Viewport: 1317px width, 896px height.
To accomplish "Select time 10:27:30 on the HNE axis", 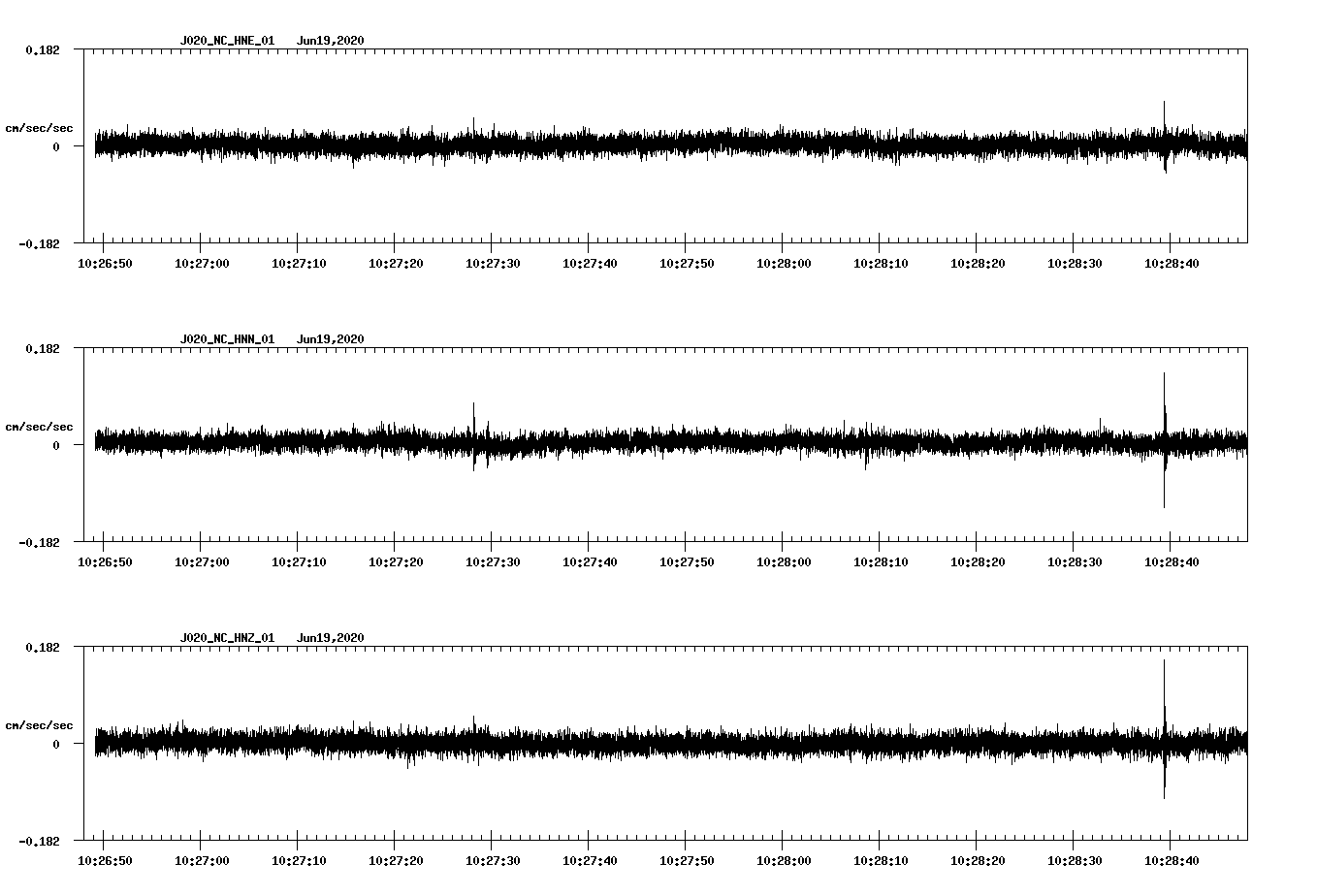I will (493, 264).
